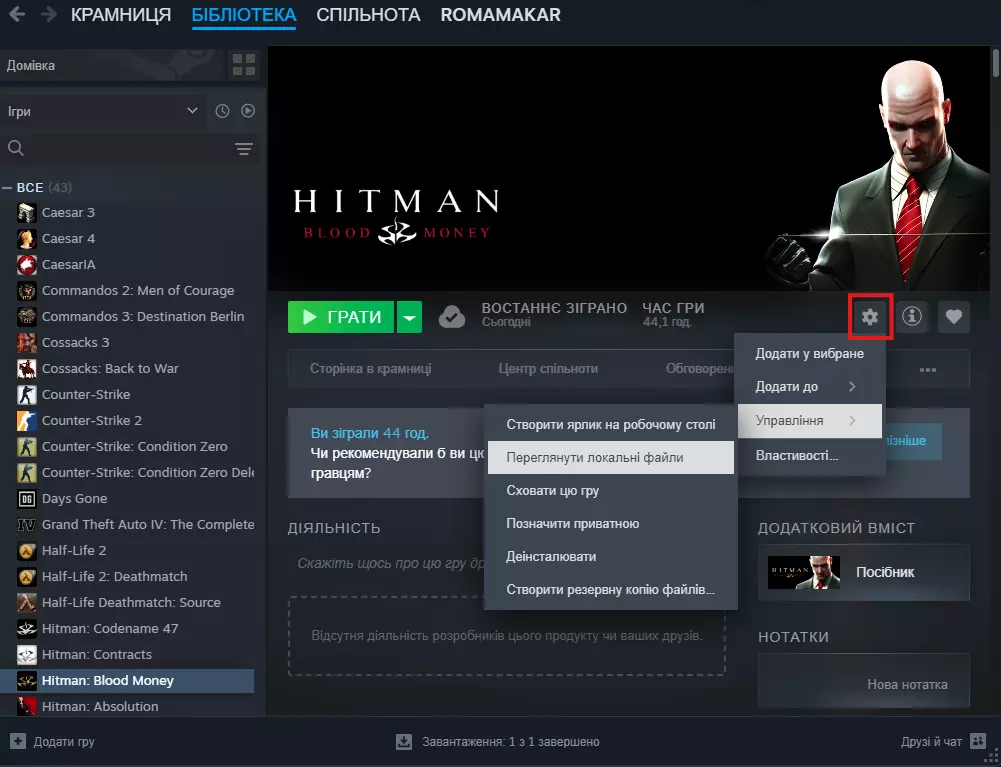Click Grand Theft Auto IV icon
Viewport: 1001px width, 767px height.
click(x=27, y=524)
